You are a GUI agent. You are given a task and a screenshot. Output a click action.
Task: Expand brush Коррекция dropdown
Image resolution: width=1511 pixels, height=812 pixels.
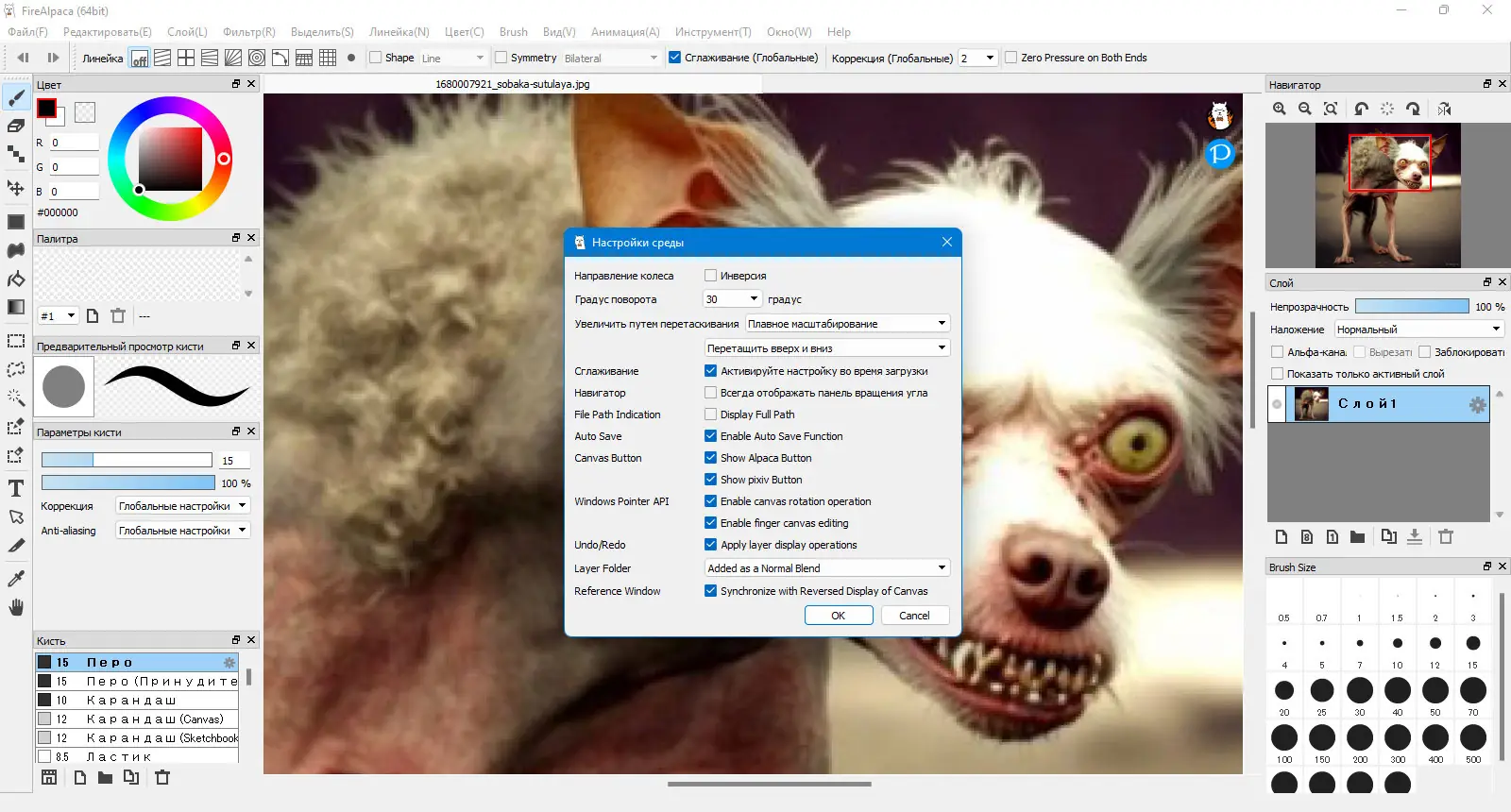(x=182, y=506)
